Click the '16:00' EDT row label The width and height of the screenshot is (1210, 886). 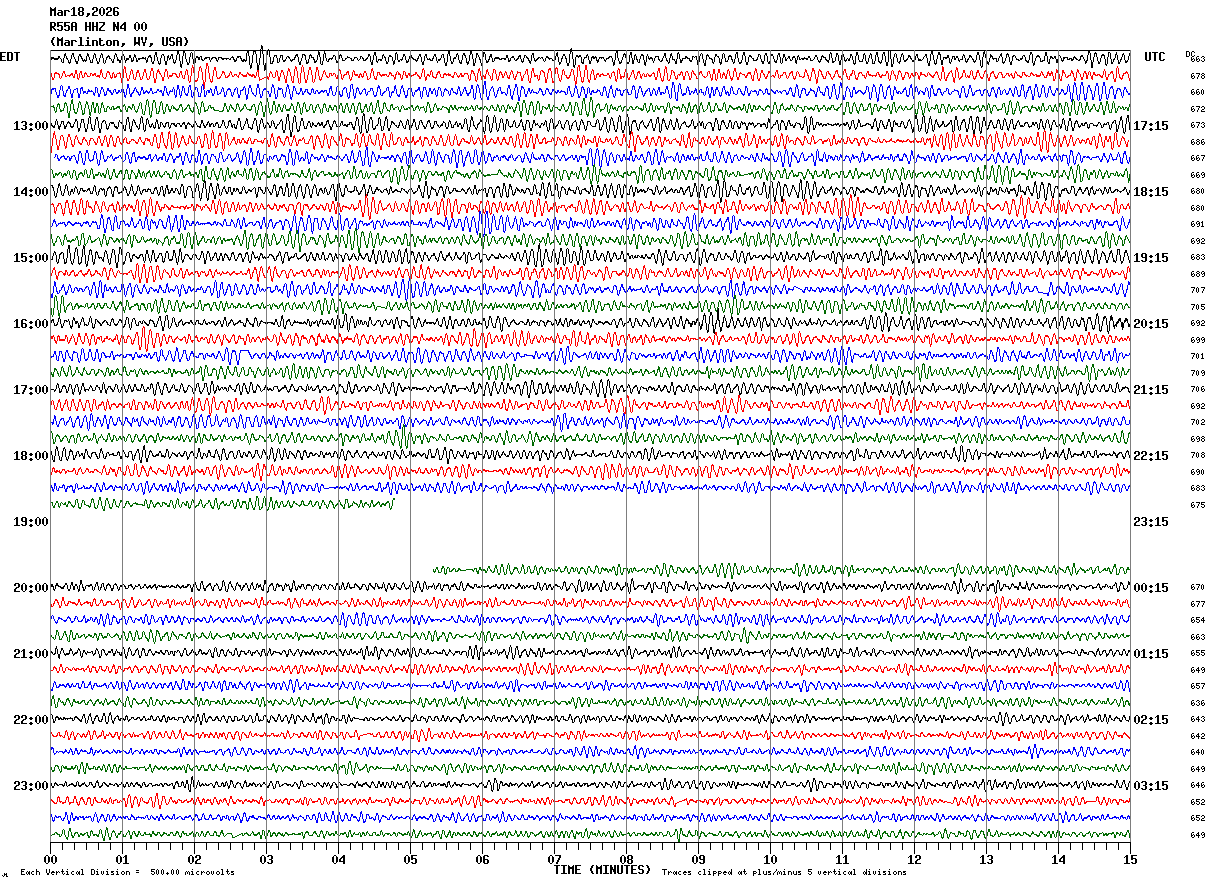tap(31, 324)
